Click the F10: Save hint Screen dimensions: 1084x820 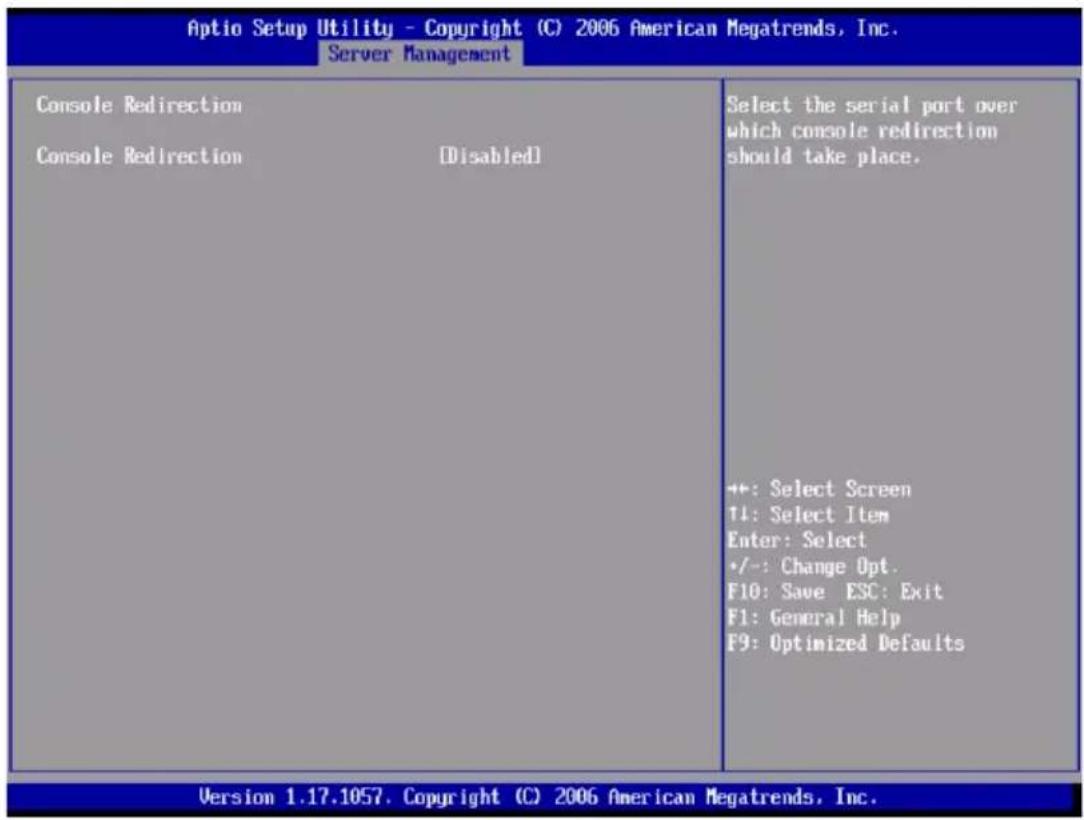776,592
